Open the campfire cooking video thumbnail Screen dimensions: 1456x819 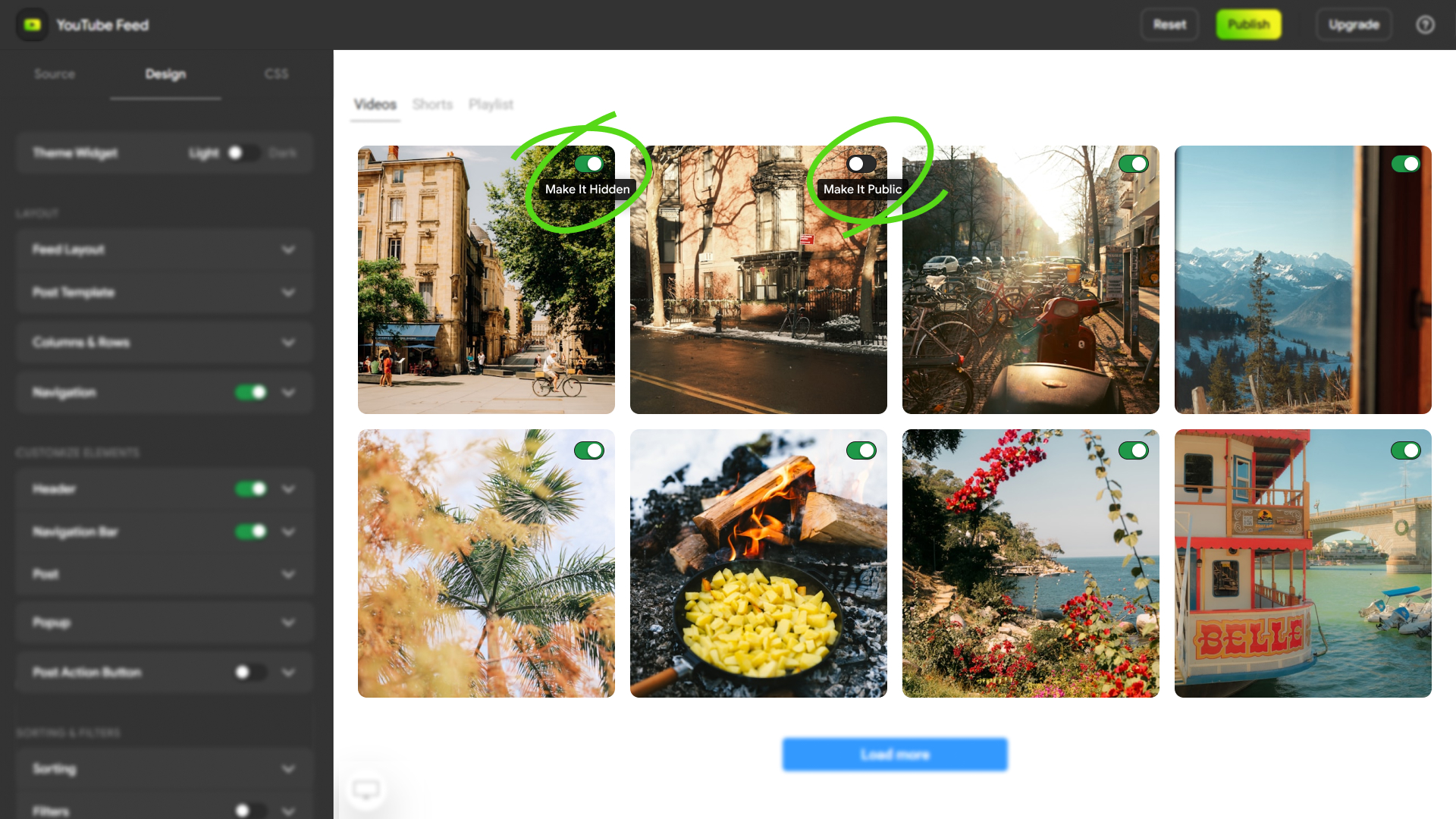(x=758, y=563)
